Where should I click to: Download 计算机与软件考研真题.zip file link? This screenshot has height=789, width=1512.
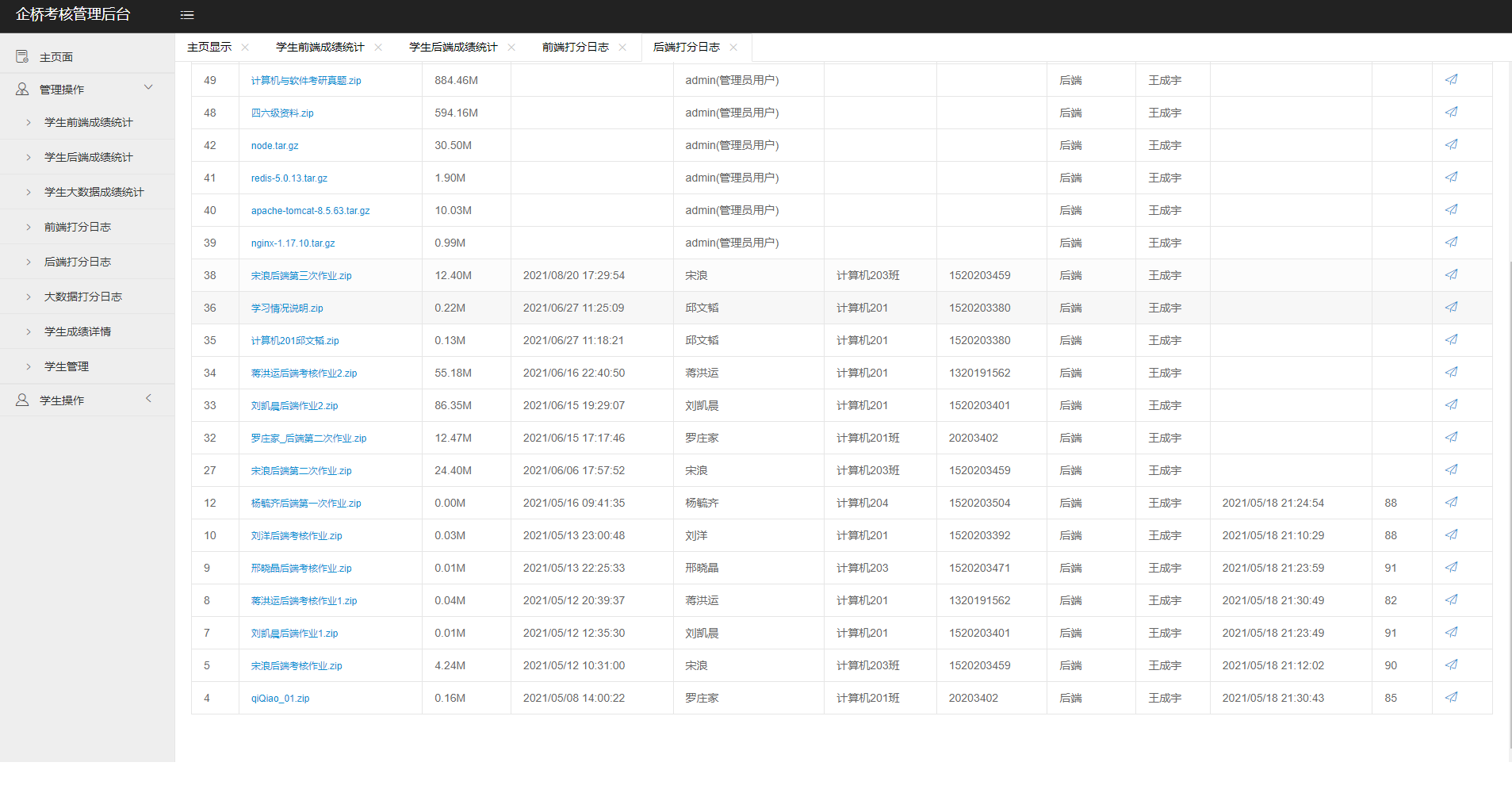coord(306,81)
